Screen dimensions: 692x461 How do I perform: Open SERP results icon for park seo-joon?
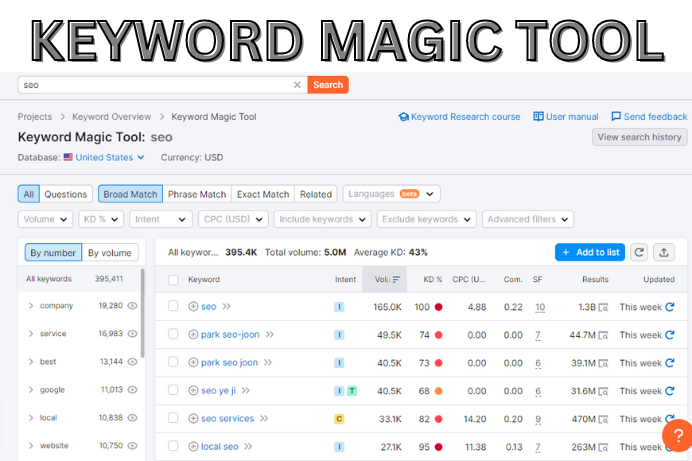click(x=604, y=335)
